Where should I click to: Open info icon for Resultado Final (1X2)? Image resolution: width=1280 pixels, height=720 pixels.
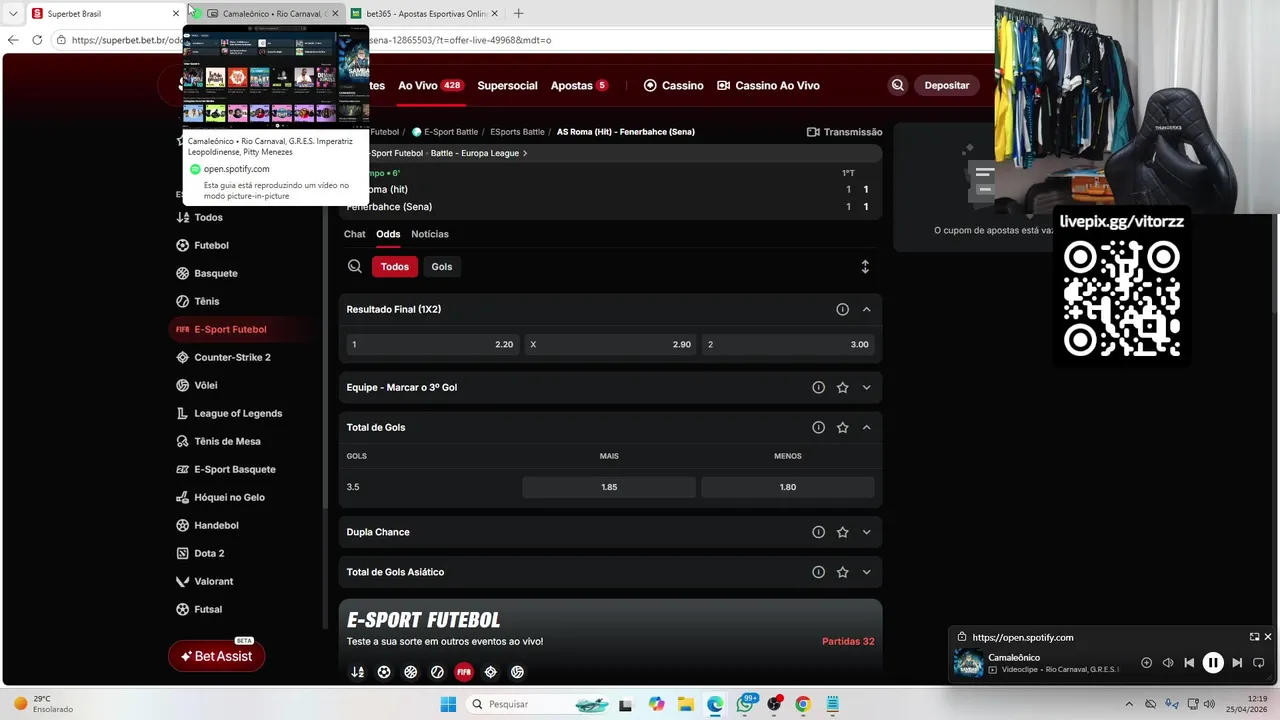click(x=842, y=310)
